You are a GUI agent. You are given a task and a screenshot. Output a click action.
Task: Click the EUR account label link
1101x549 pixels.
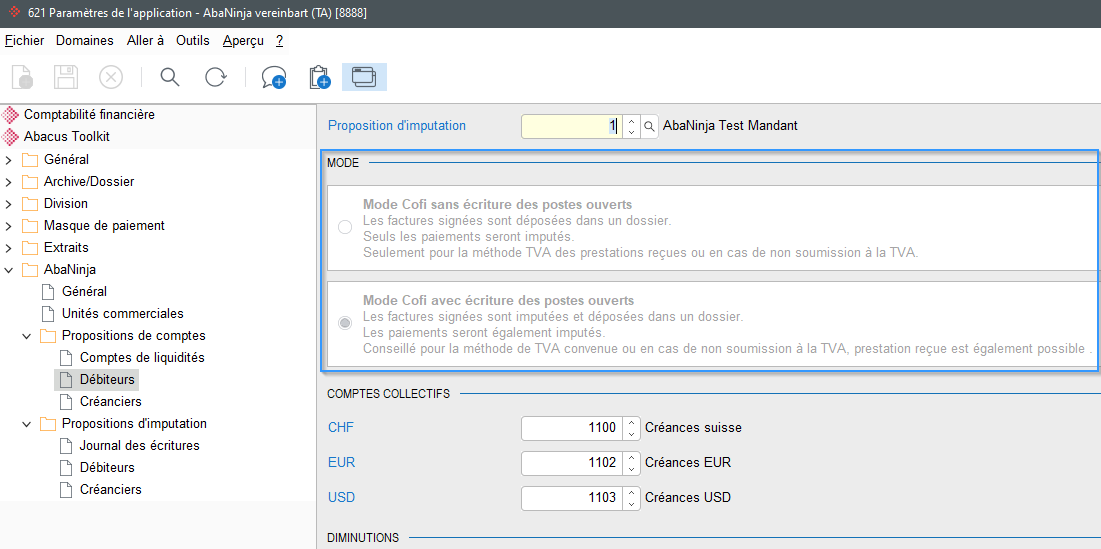click(x=340, y=463)
